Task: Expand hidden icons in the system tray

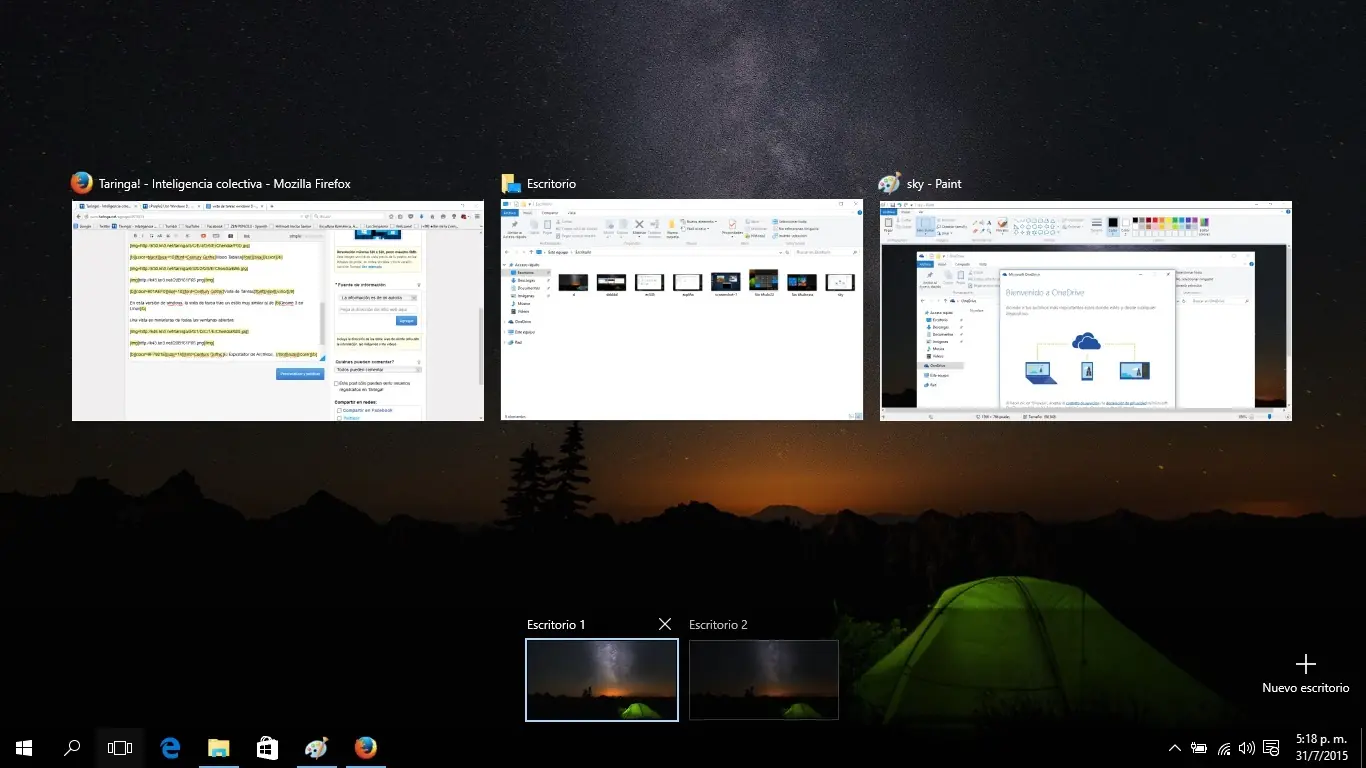Action: click(1175, 747)
